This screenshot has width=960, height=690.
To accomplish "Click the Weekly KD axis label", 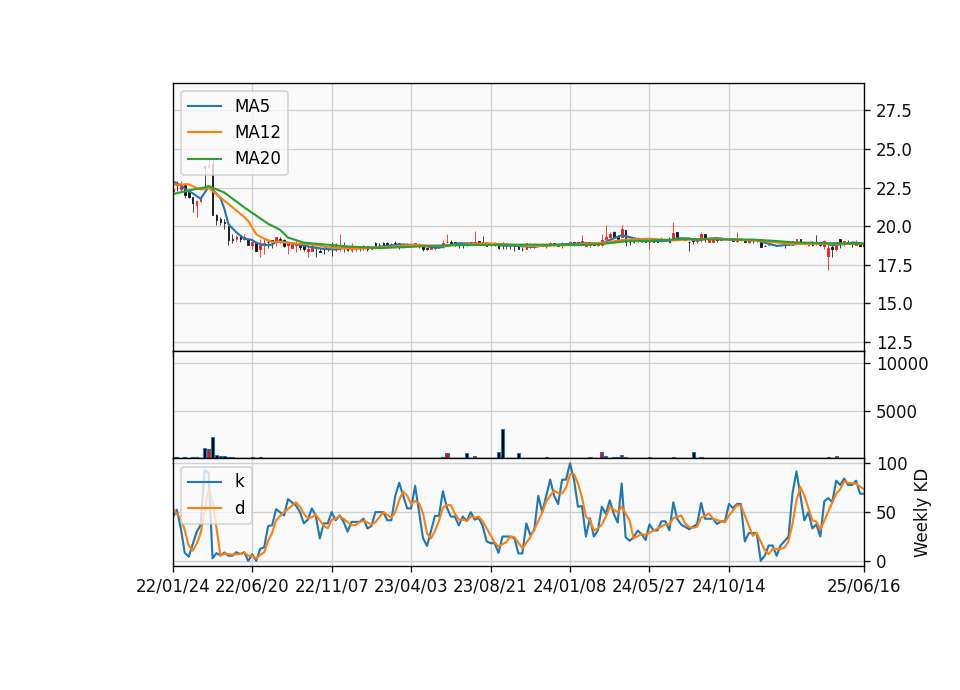I will pos(921,513).
